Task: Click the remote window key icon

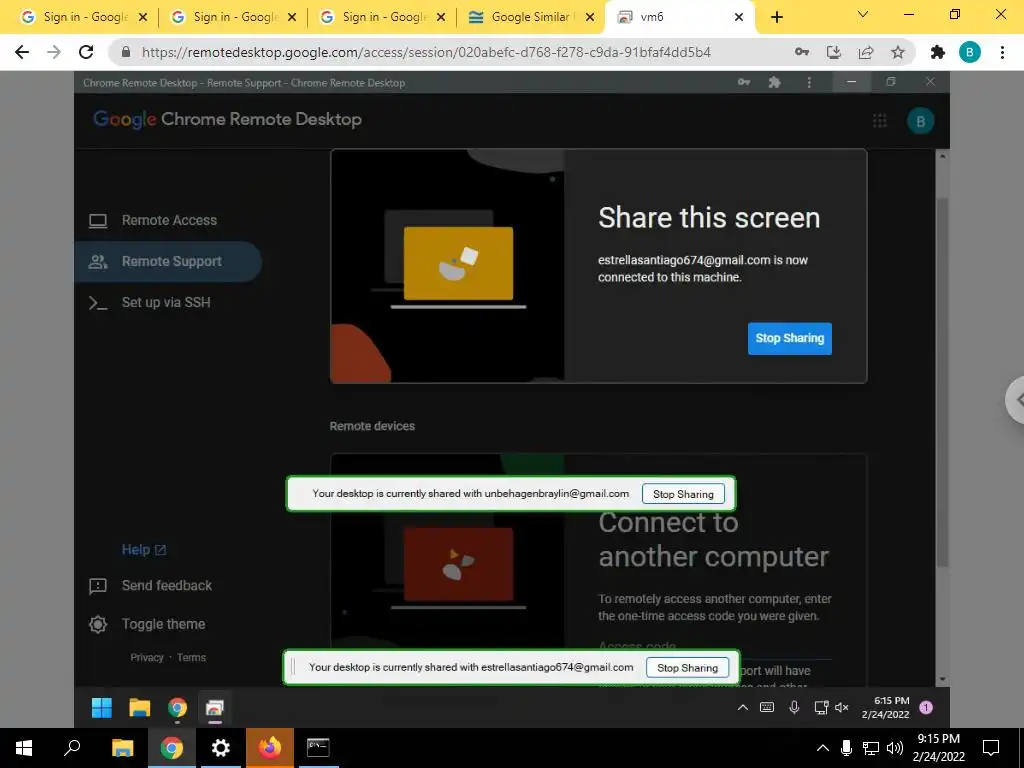Action: click(744, 82)
